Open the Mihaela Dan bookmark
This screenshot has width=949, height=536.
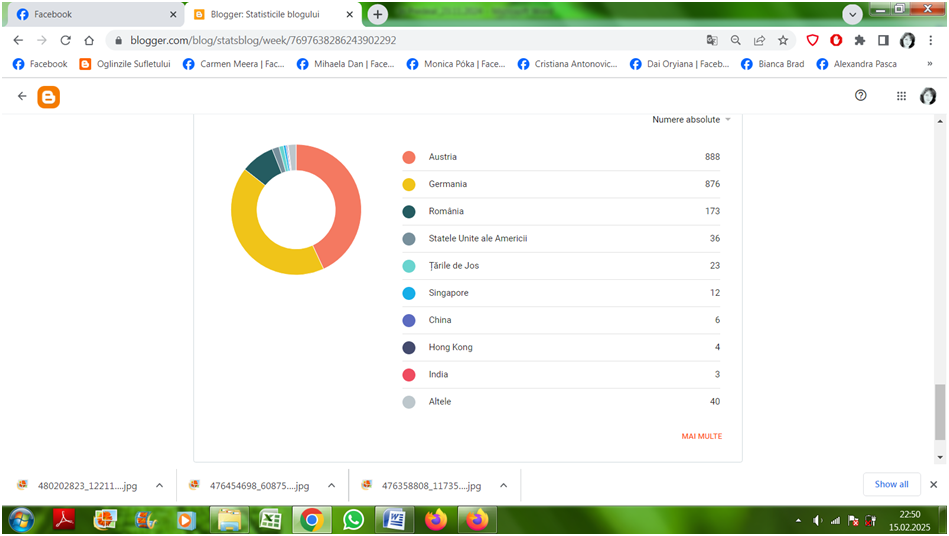346,64
